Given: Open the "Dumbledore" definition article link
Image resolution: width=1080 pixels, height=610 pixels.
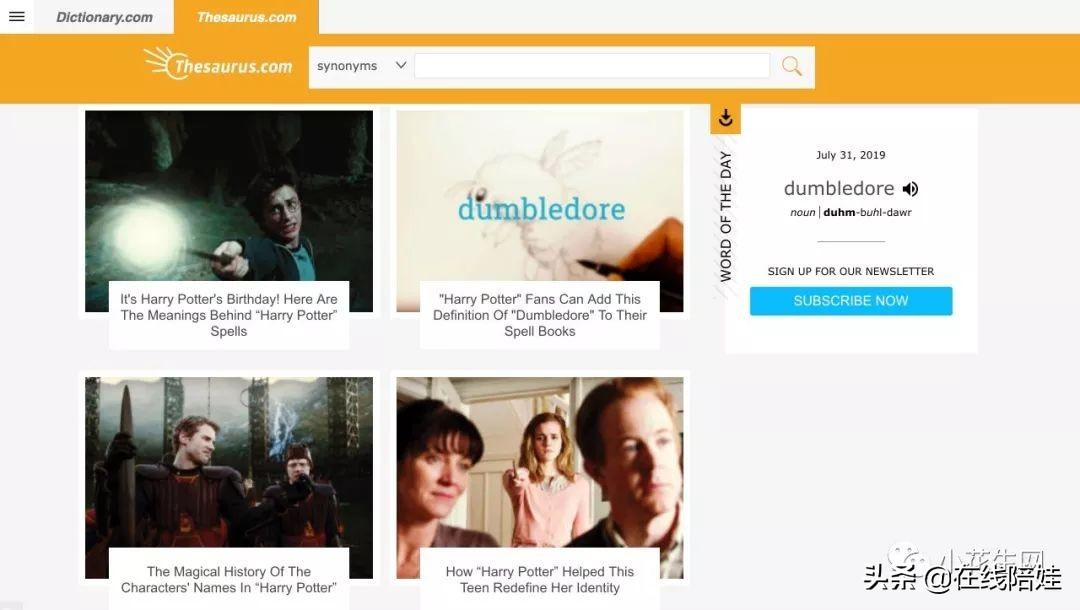Looking at the screenshot, I should [540, 315].
